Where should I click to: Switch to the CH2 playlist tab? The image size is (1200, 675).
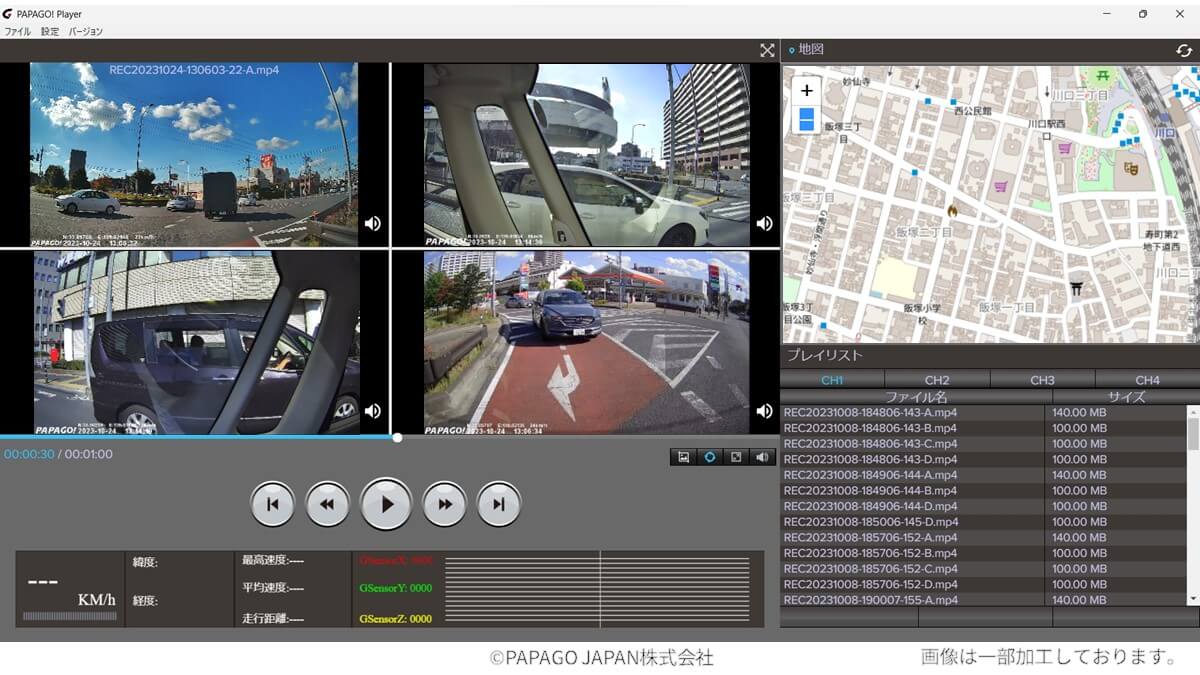pyautogui.click(x=937, y=380)
